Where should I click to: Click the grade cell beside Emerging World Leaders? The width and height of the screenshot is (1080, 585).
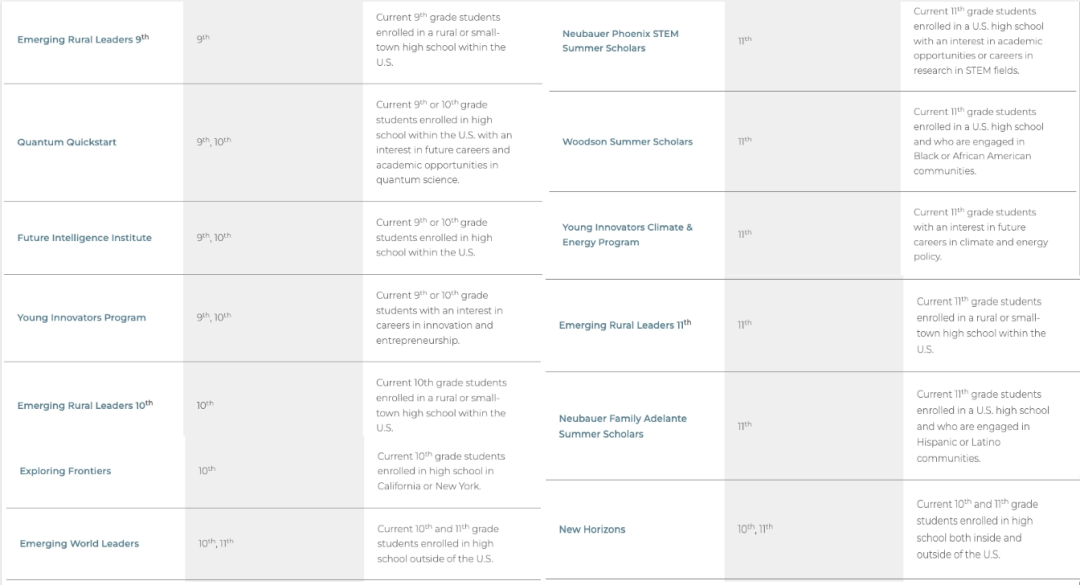(x=216, y=543)
